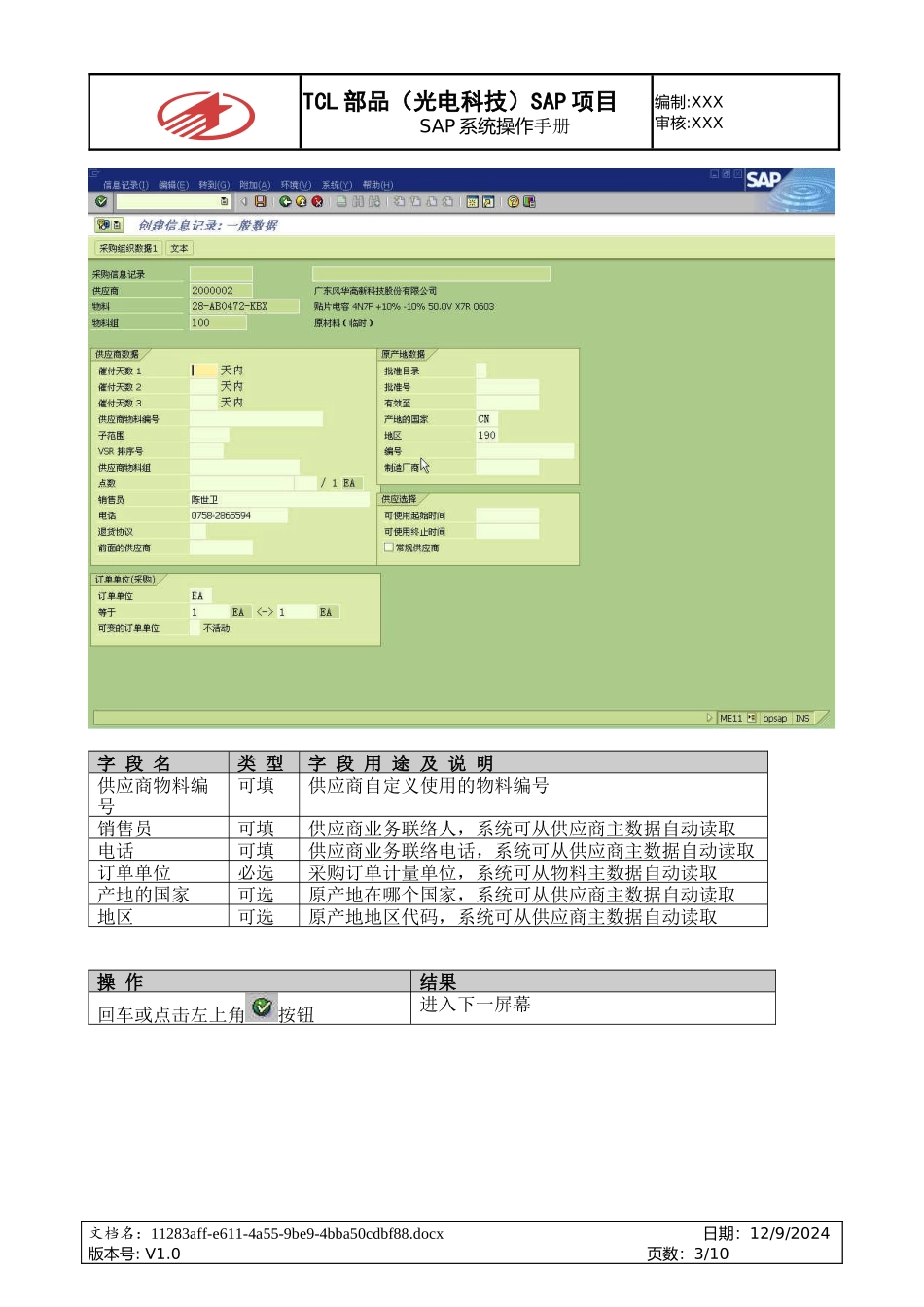This screenshot has height=1307, width=924.
Task: Click the 前面的供应商 input field
Action: (221, 548)
